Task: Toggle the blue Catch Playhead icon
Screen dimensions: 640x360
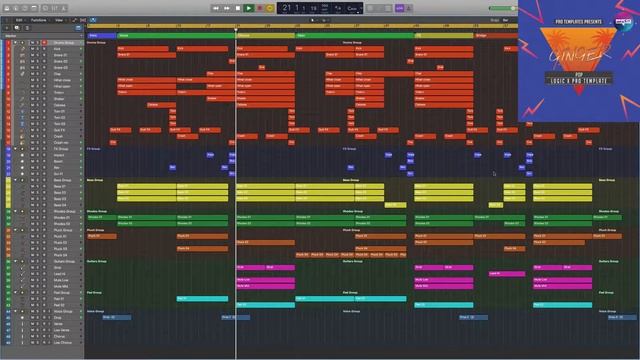Action: click(x=93, y=20)
